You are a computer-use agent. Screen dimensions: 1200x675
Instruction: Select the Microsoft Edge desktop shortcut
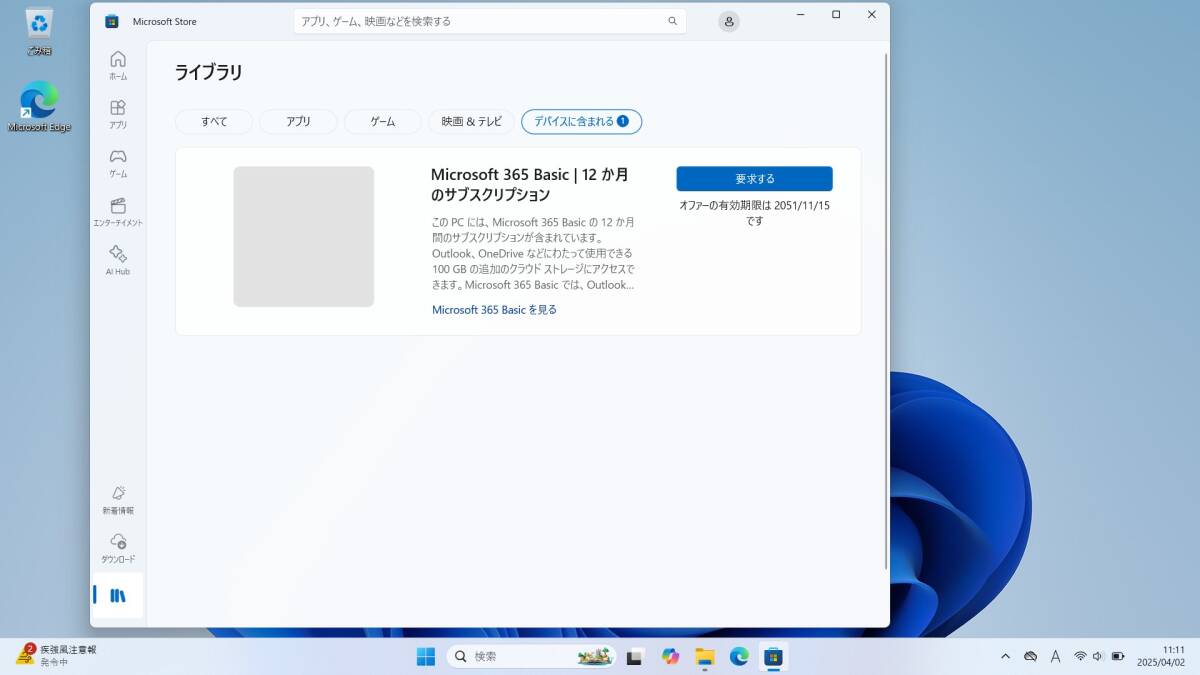pyautogui.click(x=39, y=107)
